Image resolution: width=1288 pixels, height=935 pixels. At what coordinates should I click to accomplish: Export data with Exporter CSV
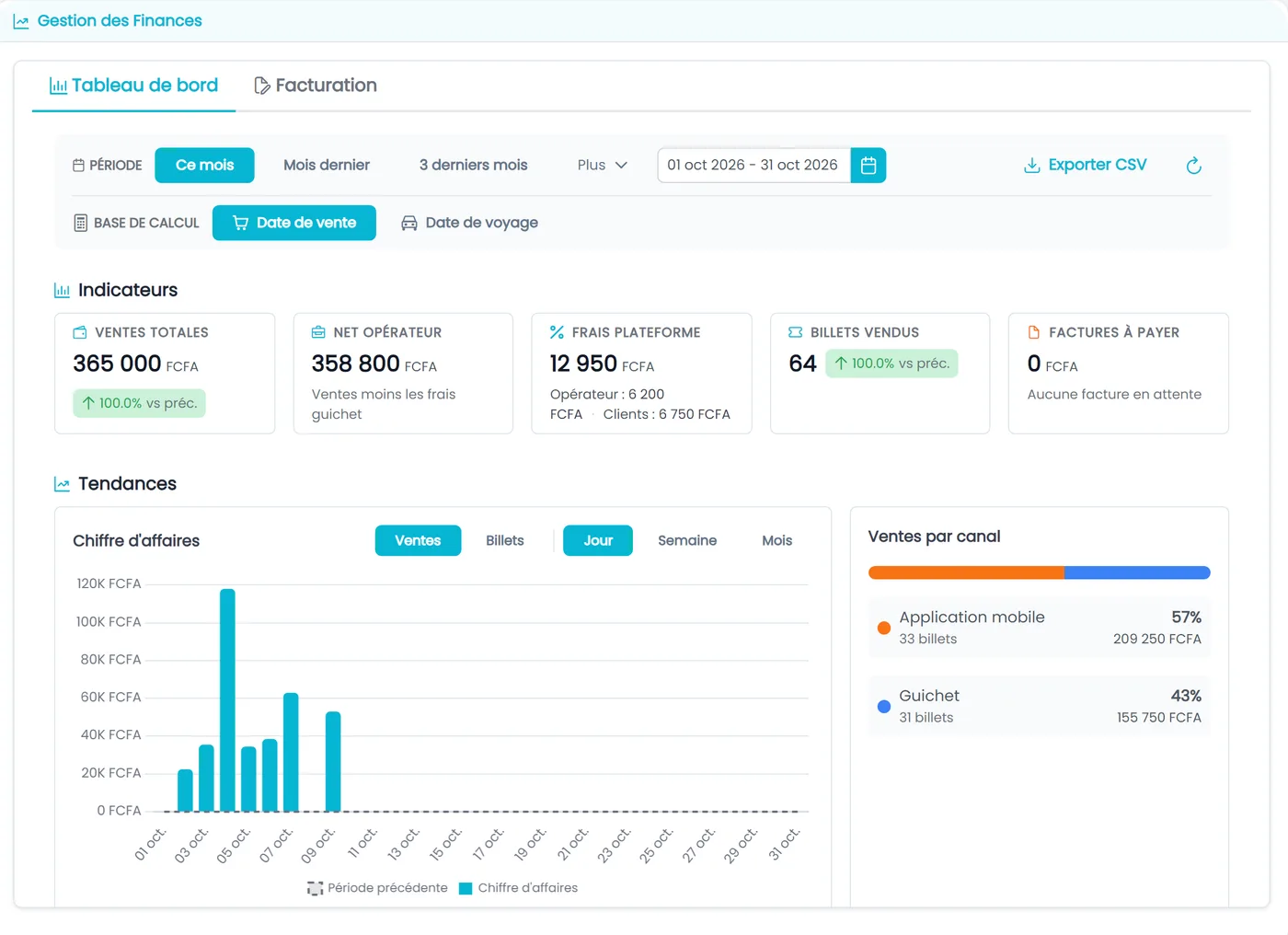pyautogui.click(x=1086, y=166)
